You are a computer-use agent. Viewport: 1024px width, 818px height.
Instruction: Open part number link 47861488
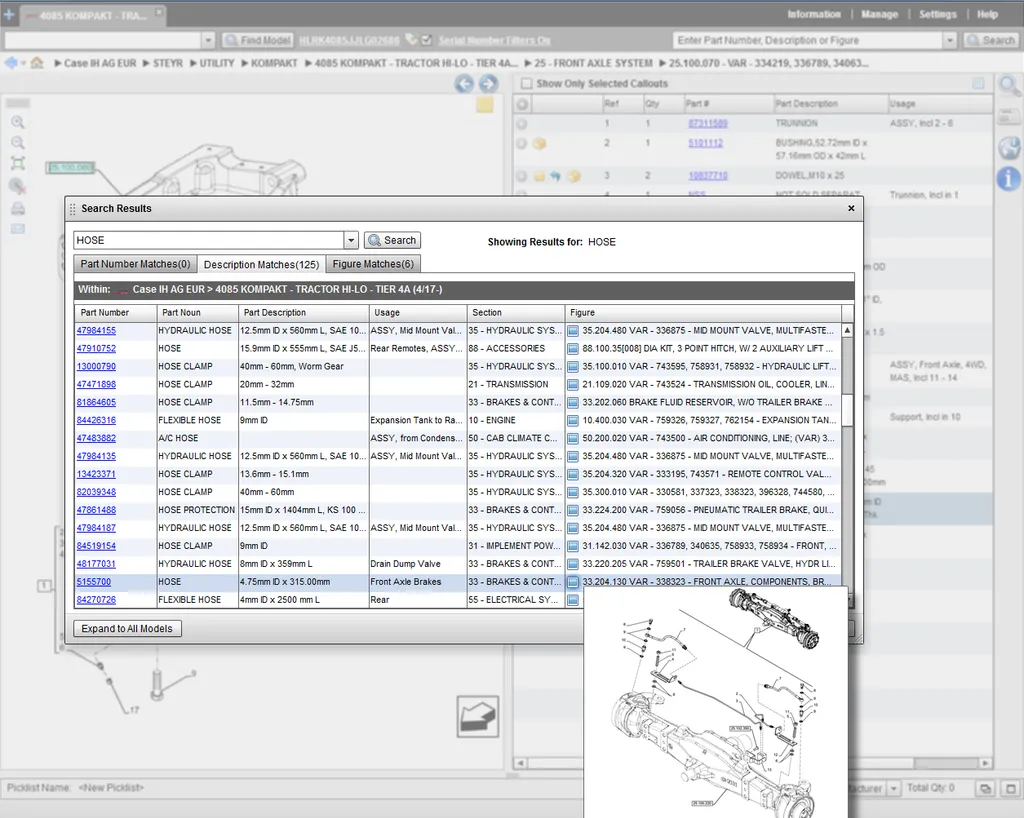click(x=96, y=510)
